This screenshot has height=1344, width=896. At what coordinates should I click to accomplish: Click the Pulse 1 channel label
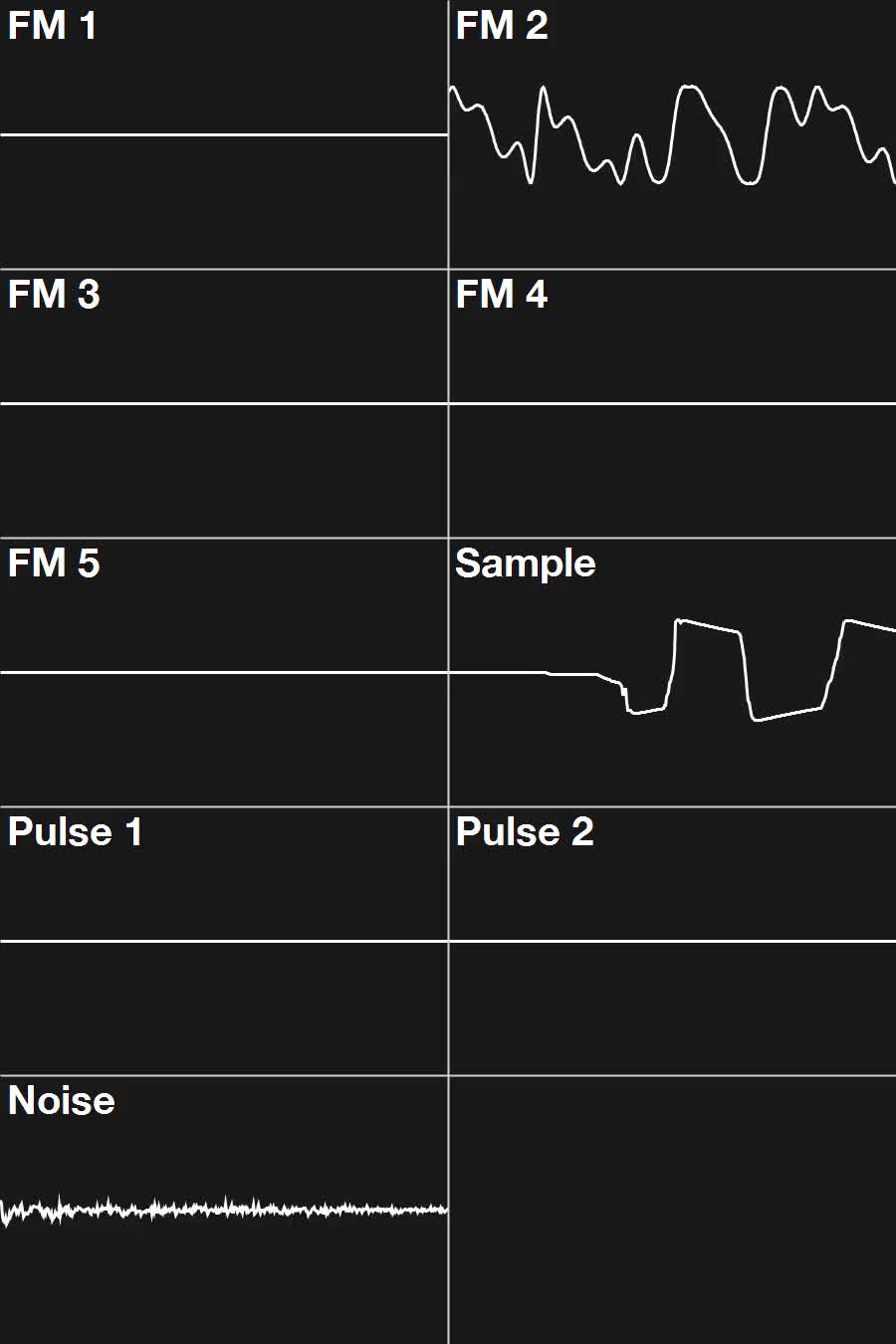click(75, 832)
